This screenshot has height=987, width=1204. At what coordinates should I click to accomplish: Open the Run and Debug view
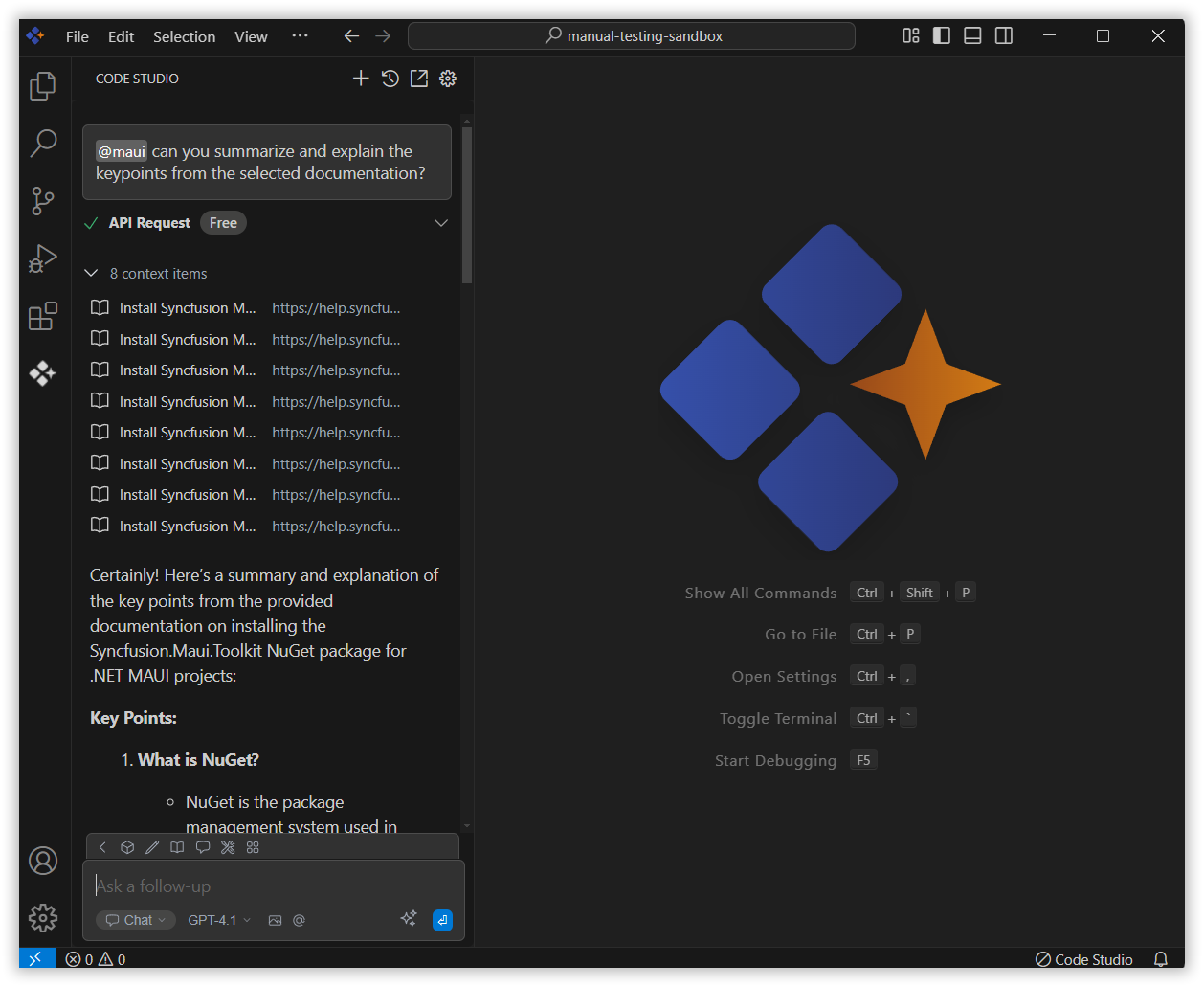coord(43,258)
